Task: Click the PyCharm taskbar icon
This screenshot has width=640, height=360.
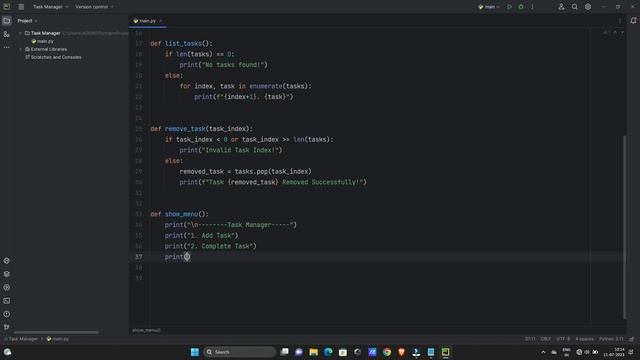Action: coord(445,352)
